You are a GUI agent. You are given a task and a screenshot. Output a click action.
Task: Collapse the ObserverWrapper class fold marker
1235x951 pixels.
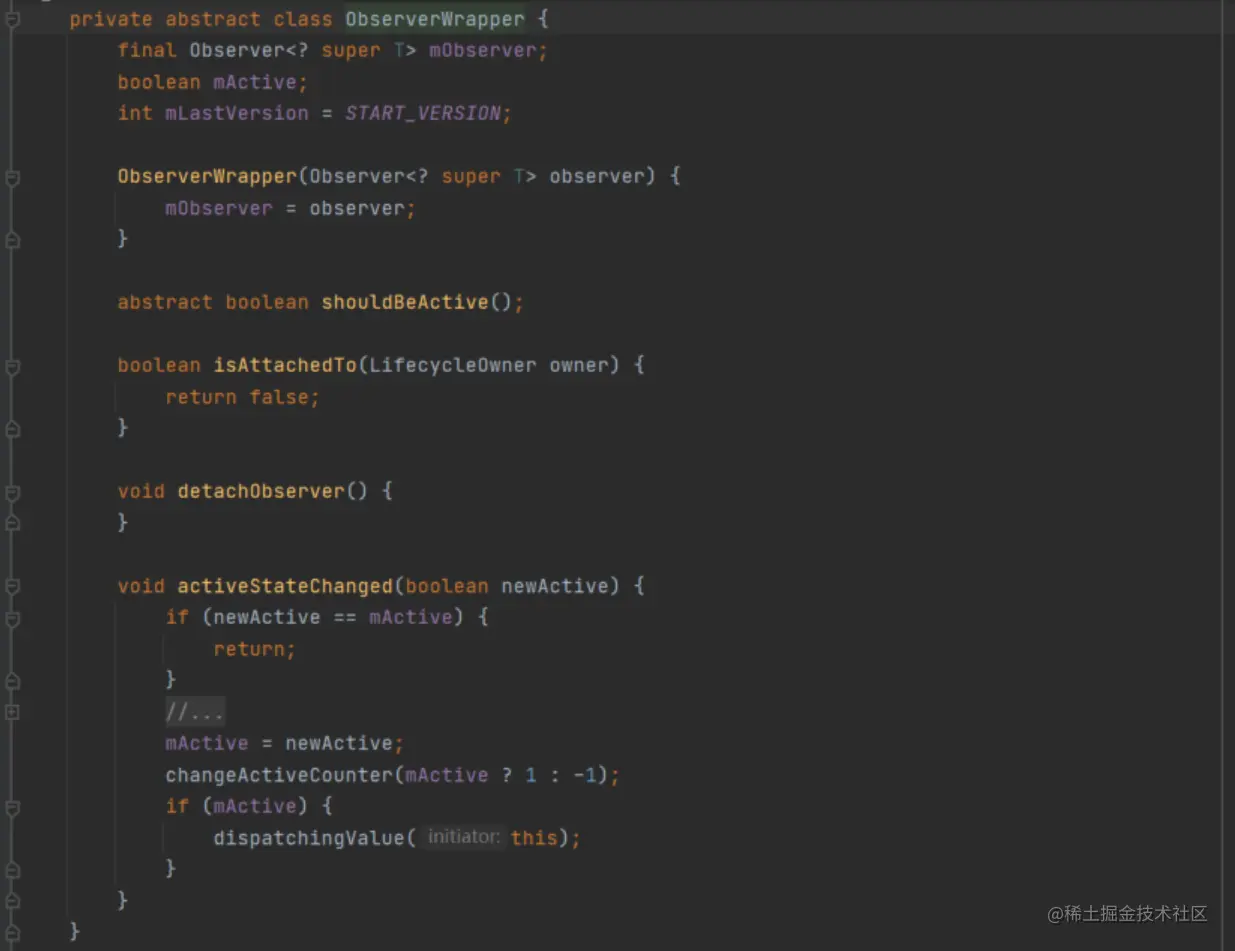(12, 19)
